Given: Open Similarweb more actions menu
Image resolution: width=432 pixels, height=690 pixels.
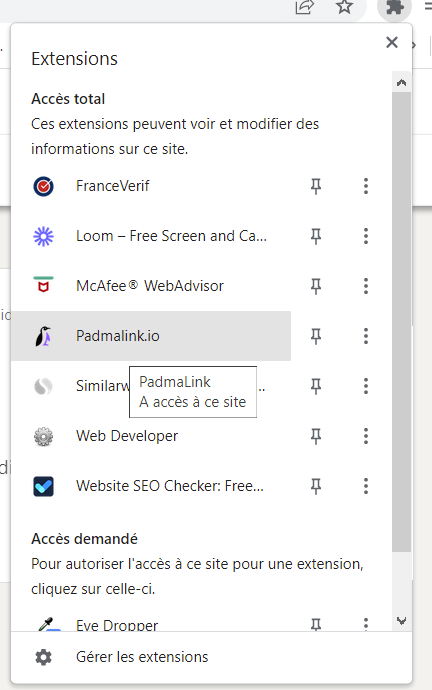Looking at the screenshot, I should pyautogui.click(x=366, y=386).
